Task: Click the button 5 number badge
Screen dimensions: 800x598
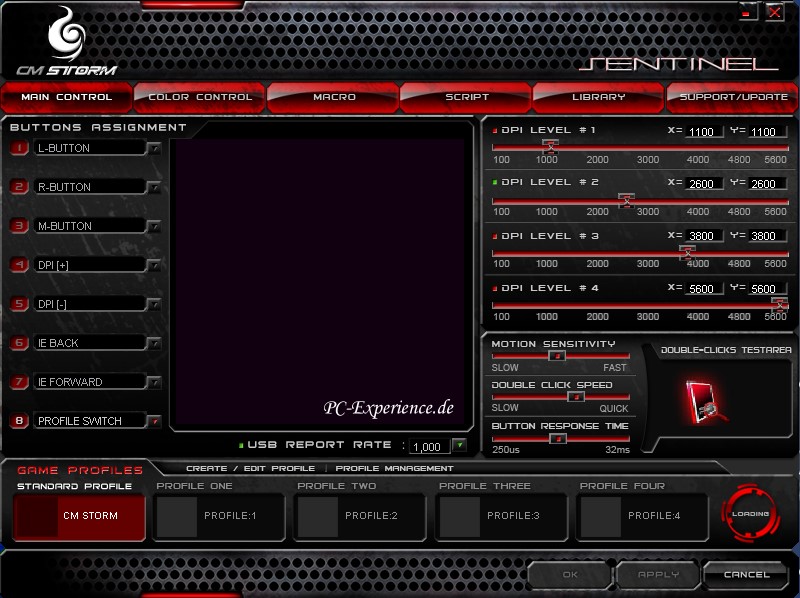Action: 19,304
